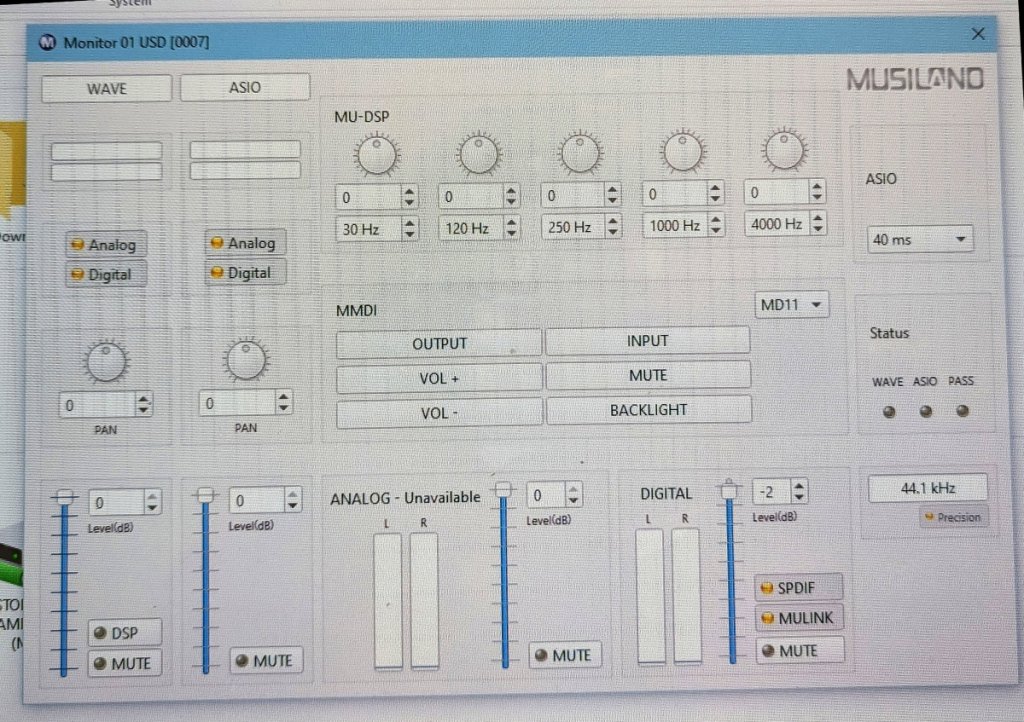1024x722 pixels.
Task: Click the MU-DSP knob above 30 Hz
Action: coord(377,155)
